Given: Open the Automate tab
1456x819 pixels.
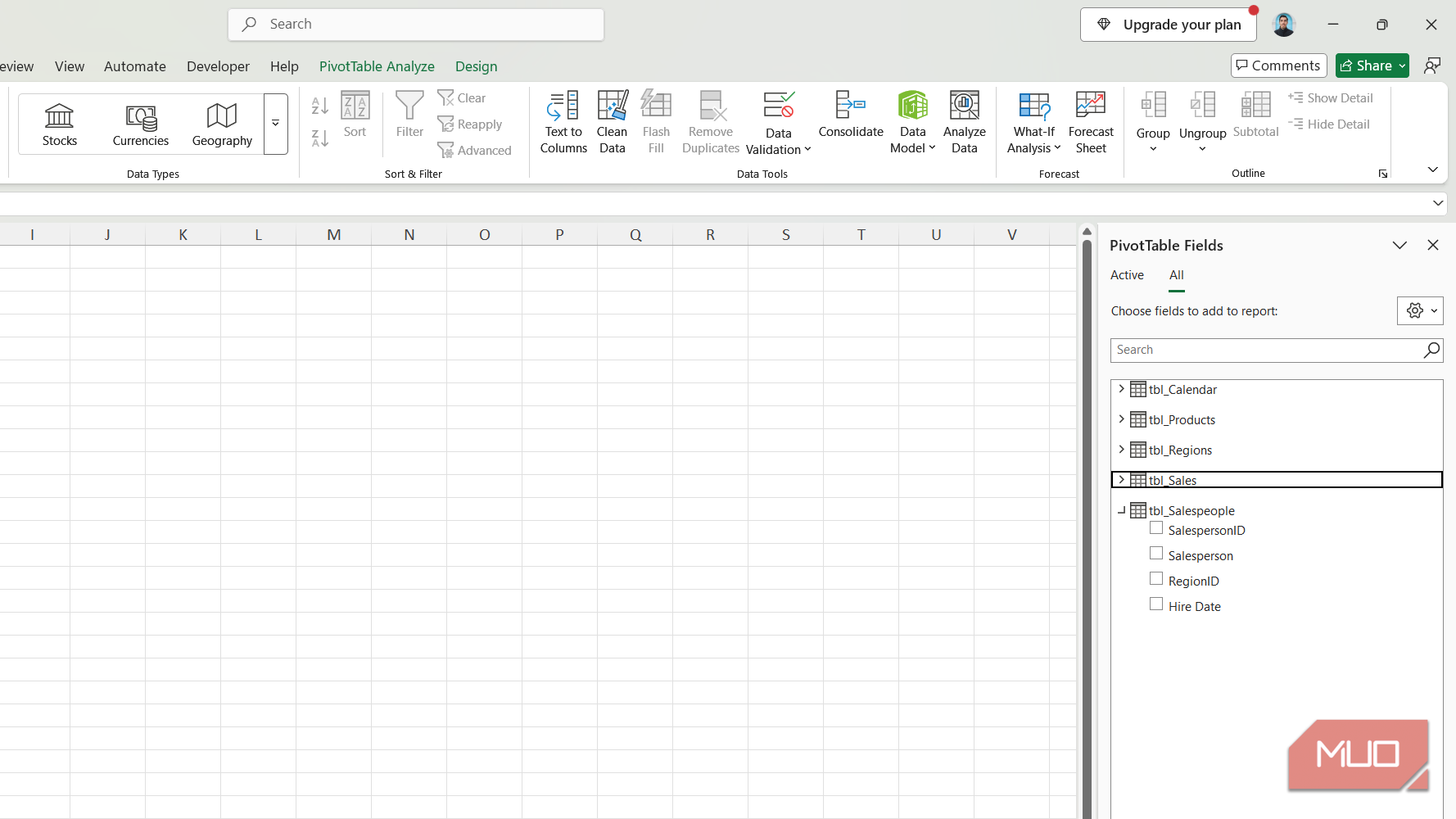Looking at the screenshot, I should click(135, 66).
